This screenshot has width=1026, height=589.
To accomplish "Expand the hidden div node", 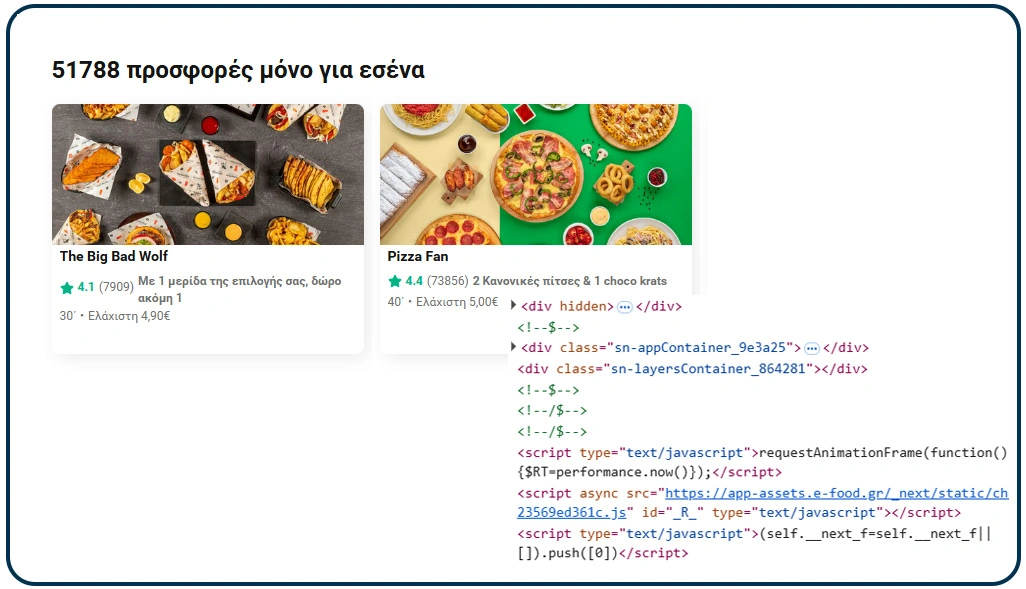I will [x=514, y=306].
